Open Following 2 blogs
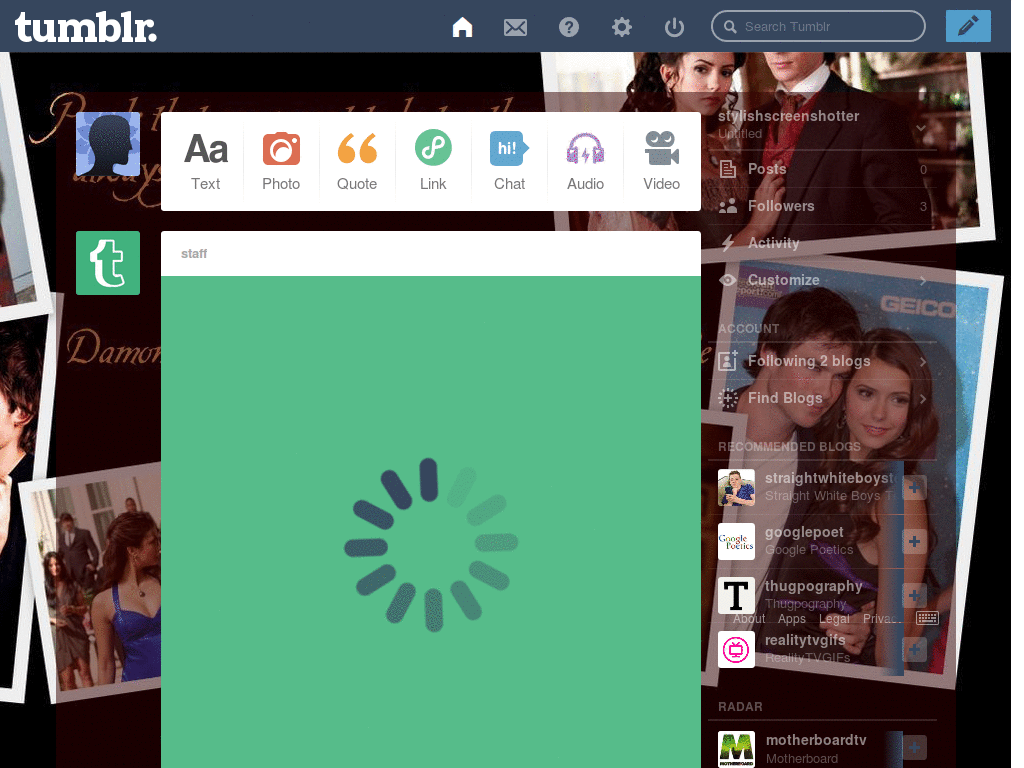The image size is (1024, 768). [x=823, y=361]
